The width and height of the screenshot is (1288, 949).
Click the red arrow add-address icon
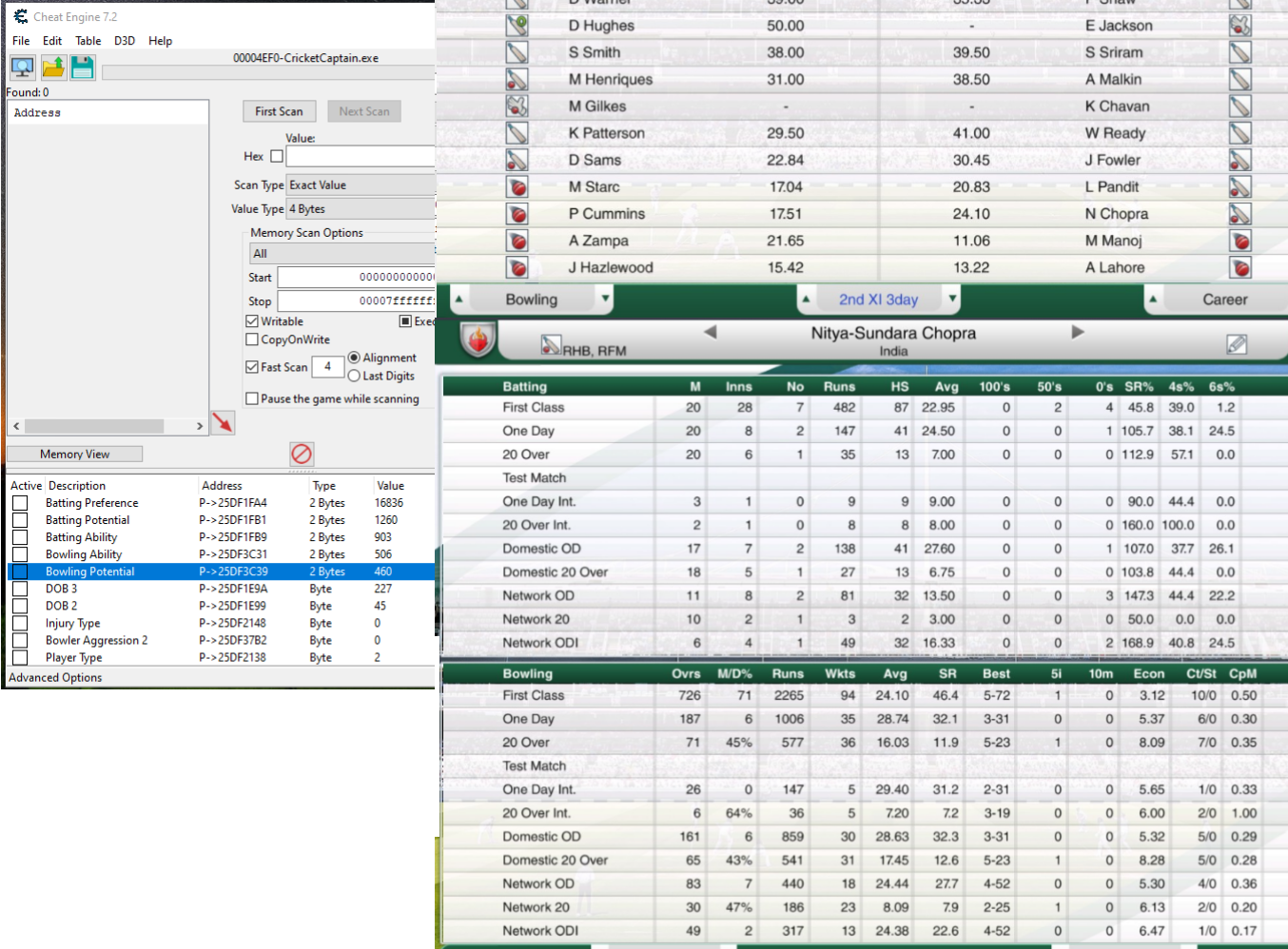click(223, 422)
